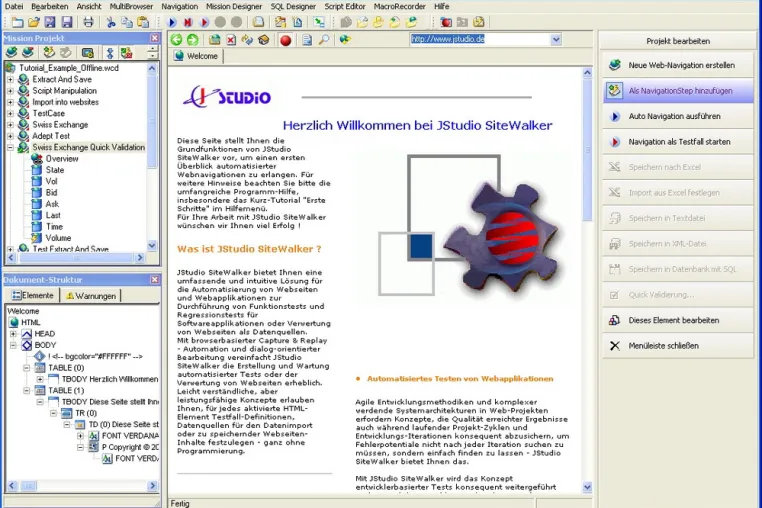Click the browser Forward green arrow
This screenshot has width=762, height=508.
pyautogui.click(x=192, y=40)
